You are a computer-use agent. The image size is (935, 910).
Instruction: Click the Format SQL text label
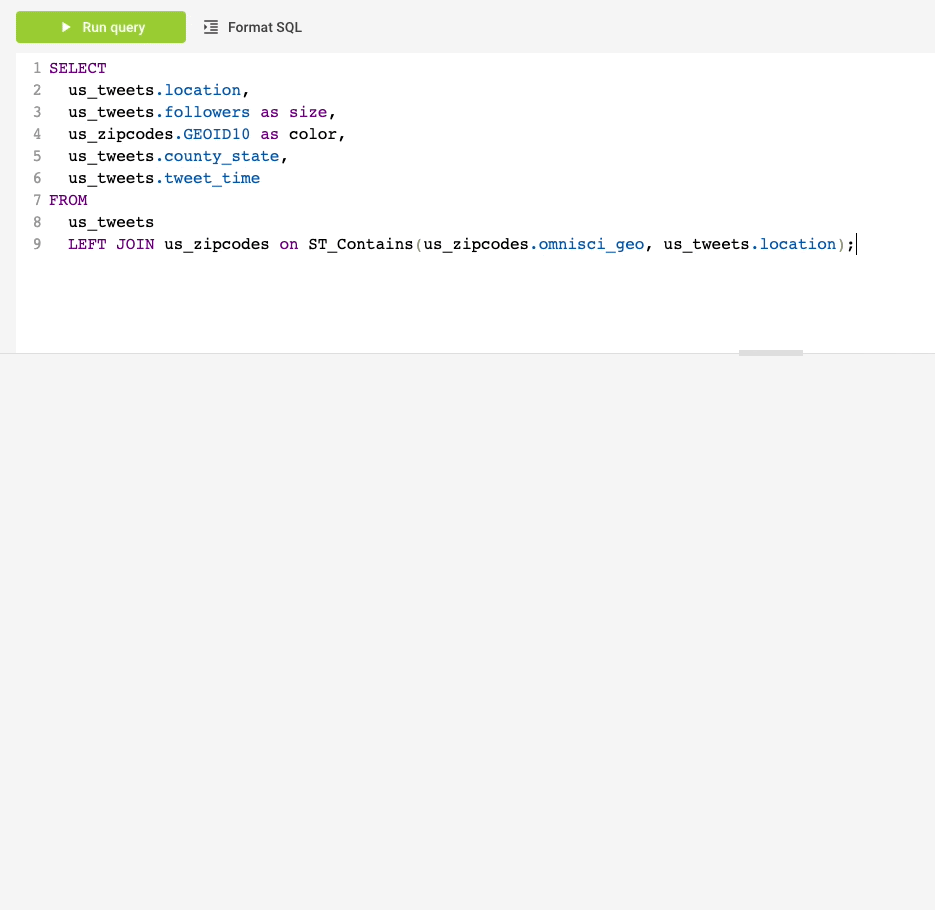[265, 27]
